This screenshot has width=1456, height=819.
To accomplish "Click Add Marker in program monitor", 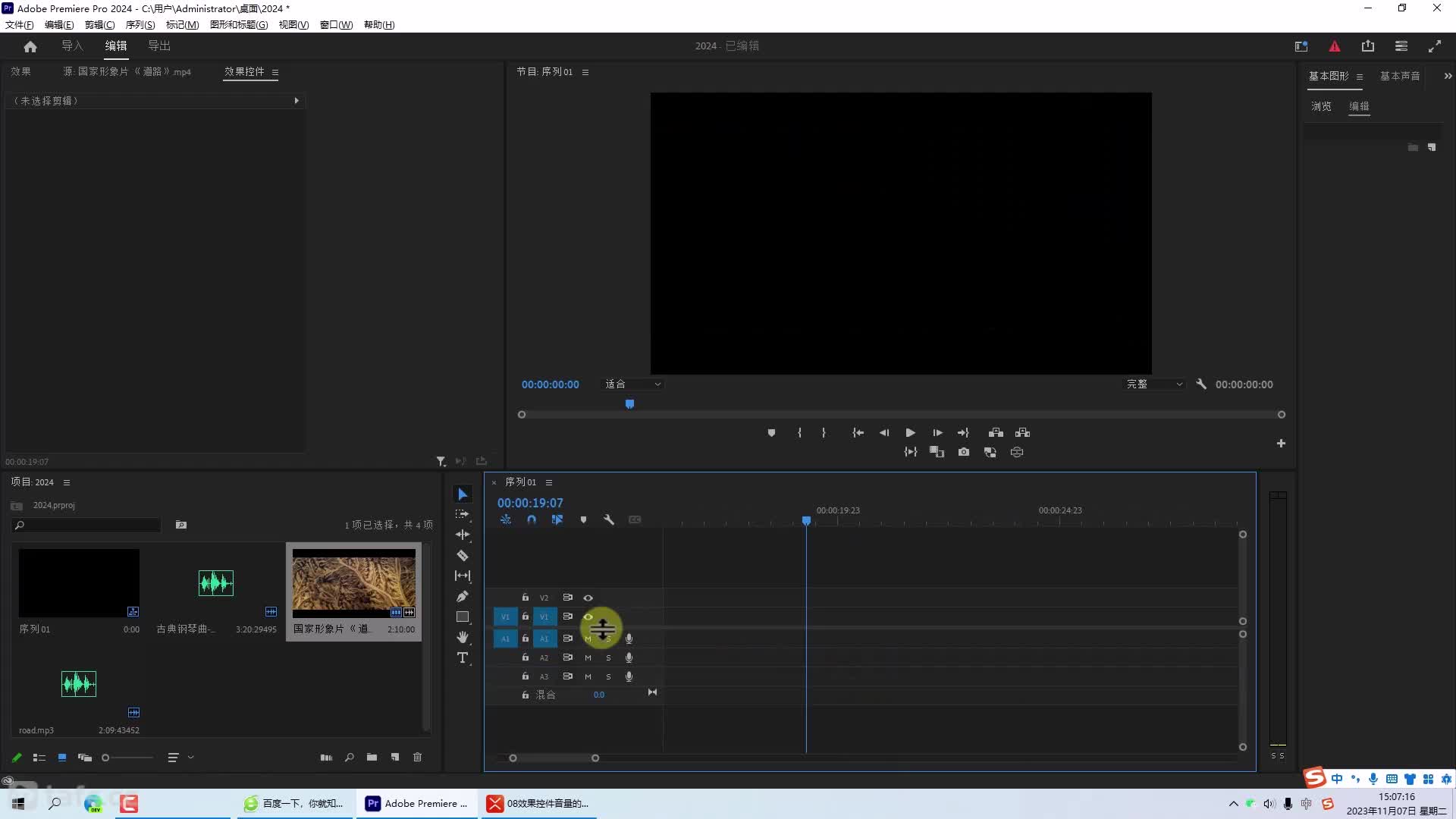I will [771, 432].
